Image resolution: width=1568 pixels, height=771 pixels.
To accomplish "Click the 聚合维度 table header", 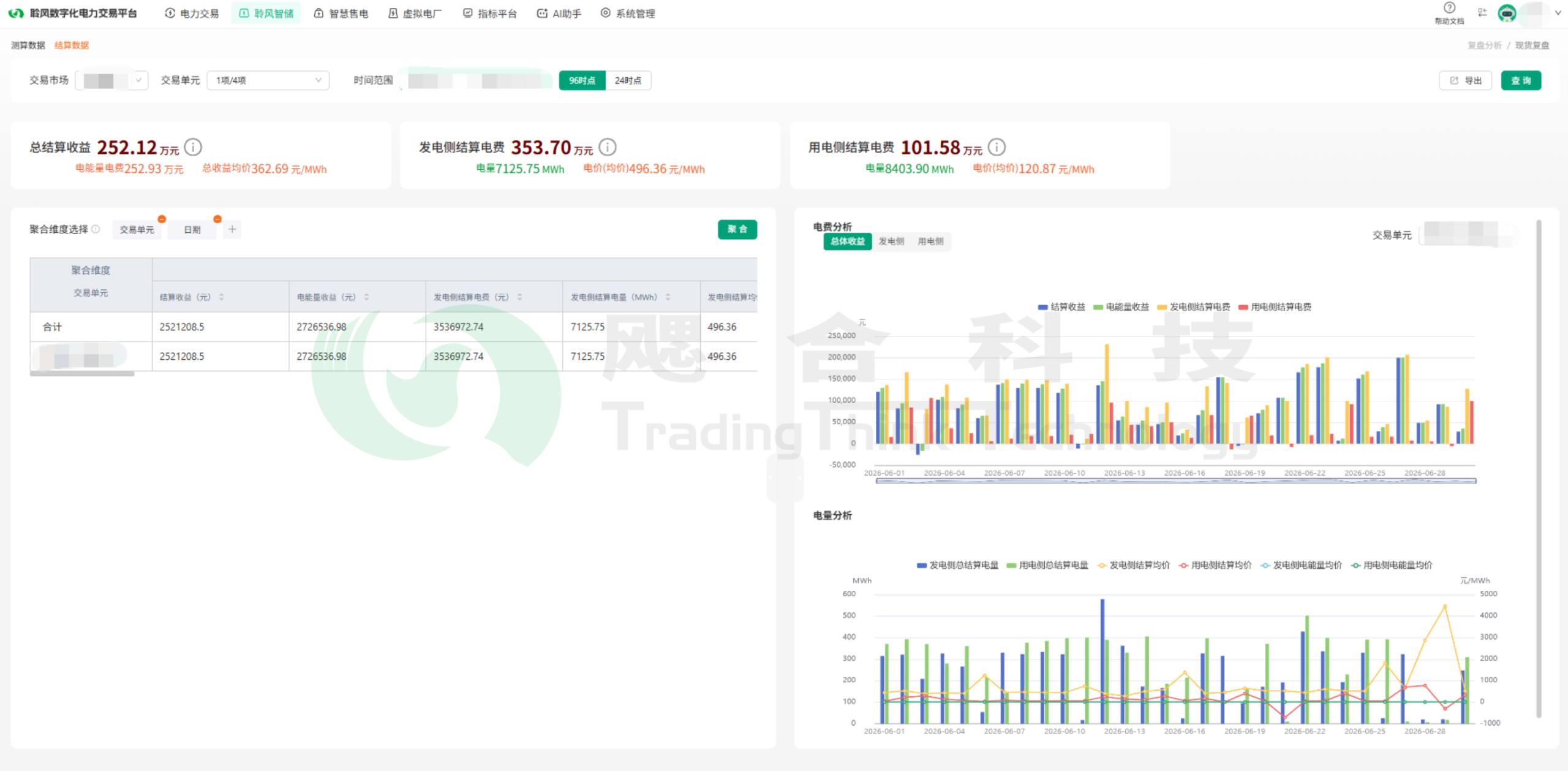I will [x=91, y=270].
